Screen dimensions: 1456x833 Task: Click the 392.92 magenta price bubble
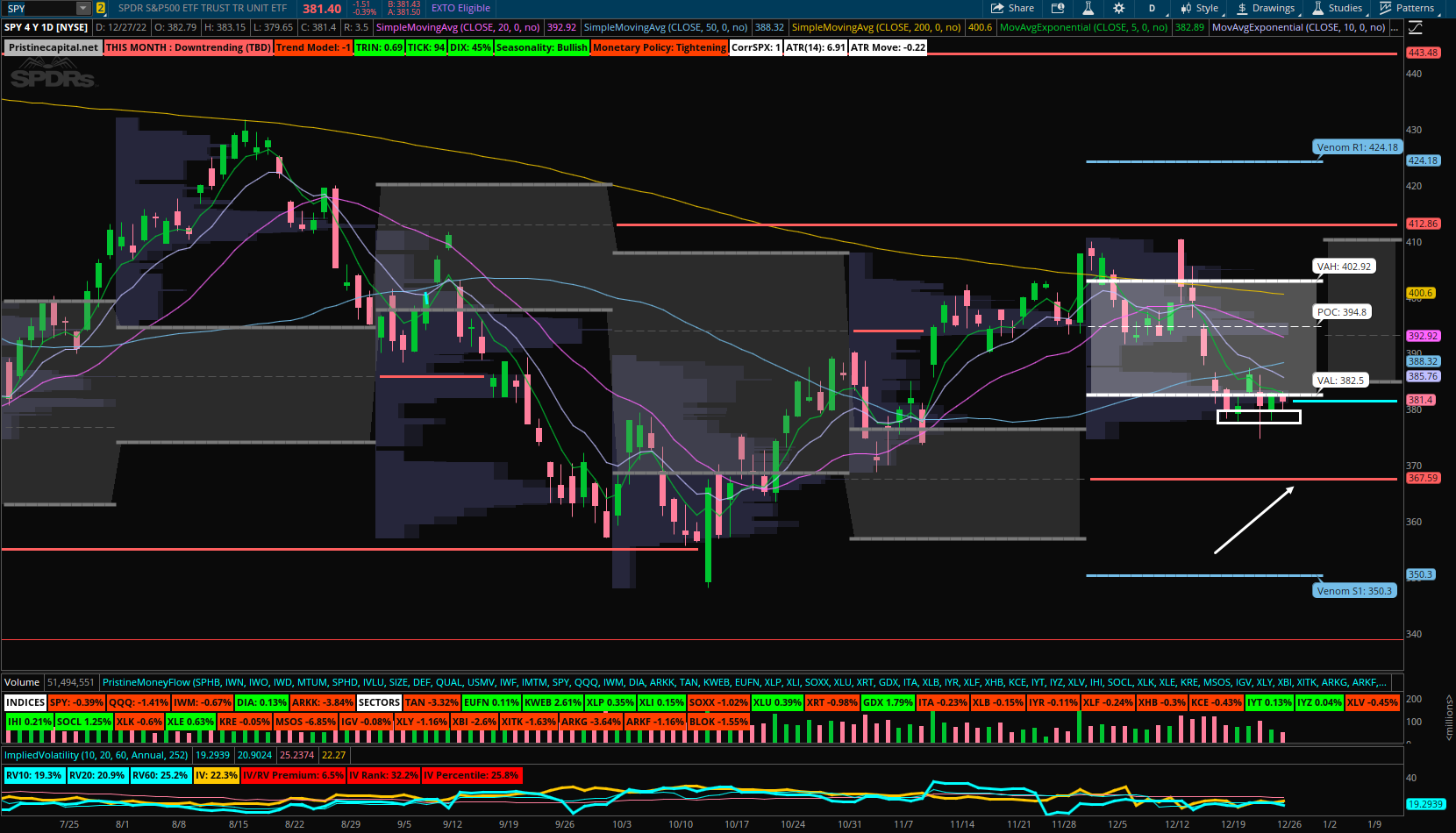point(1423,336)
